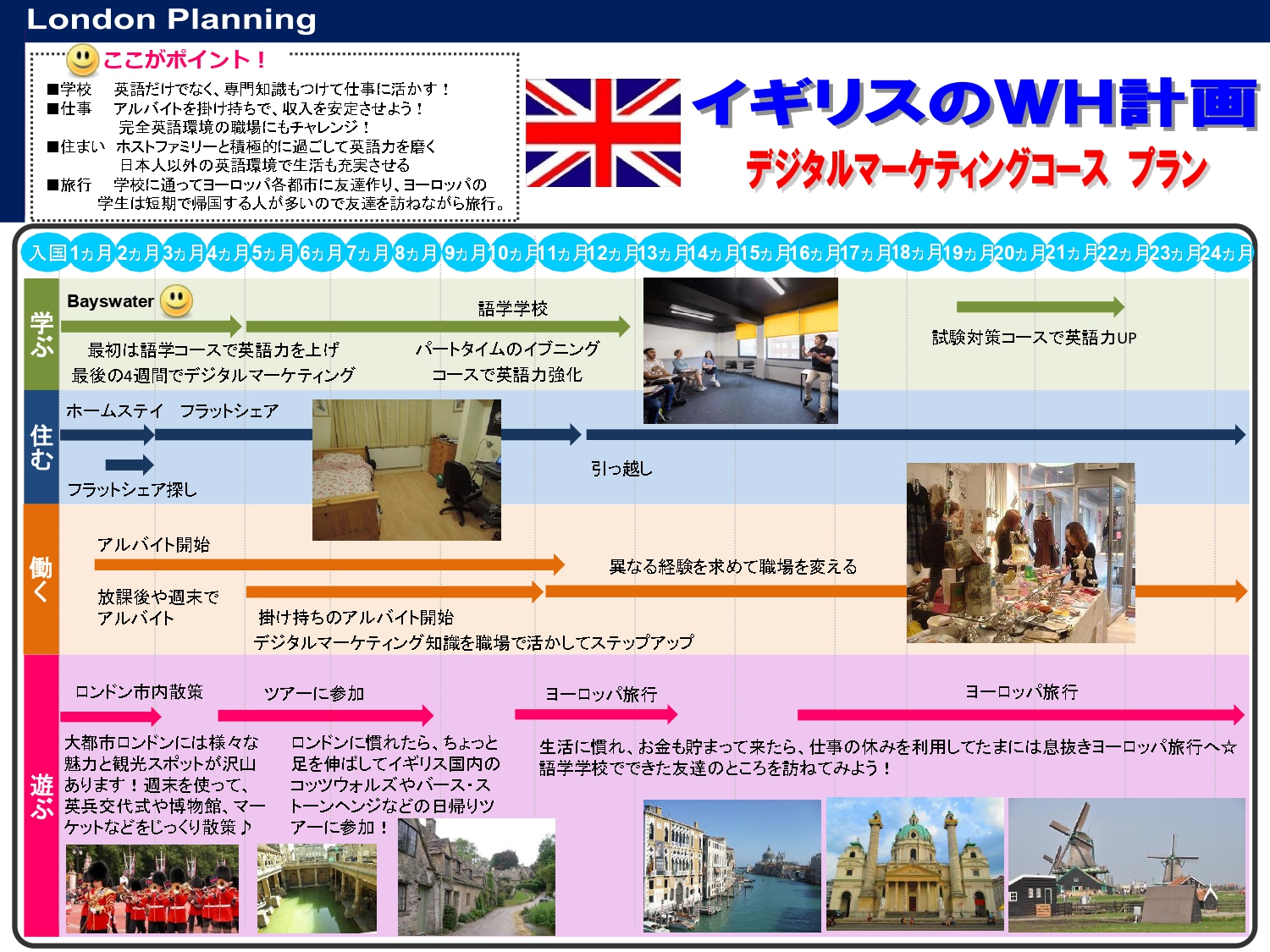
Task: Select the 働く category tab
Action: 41,579
